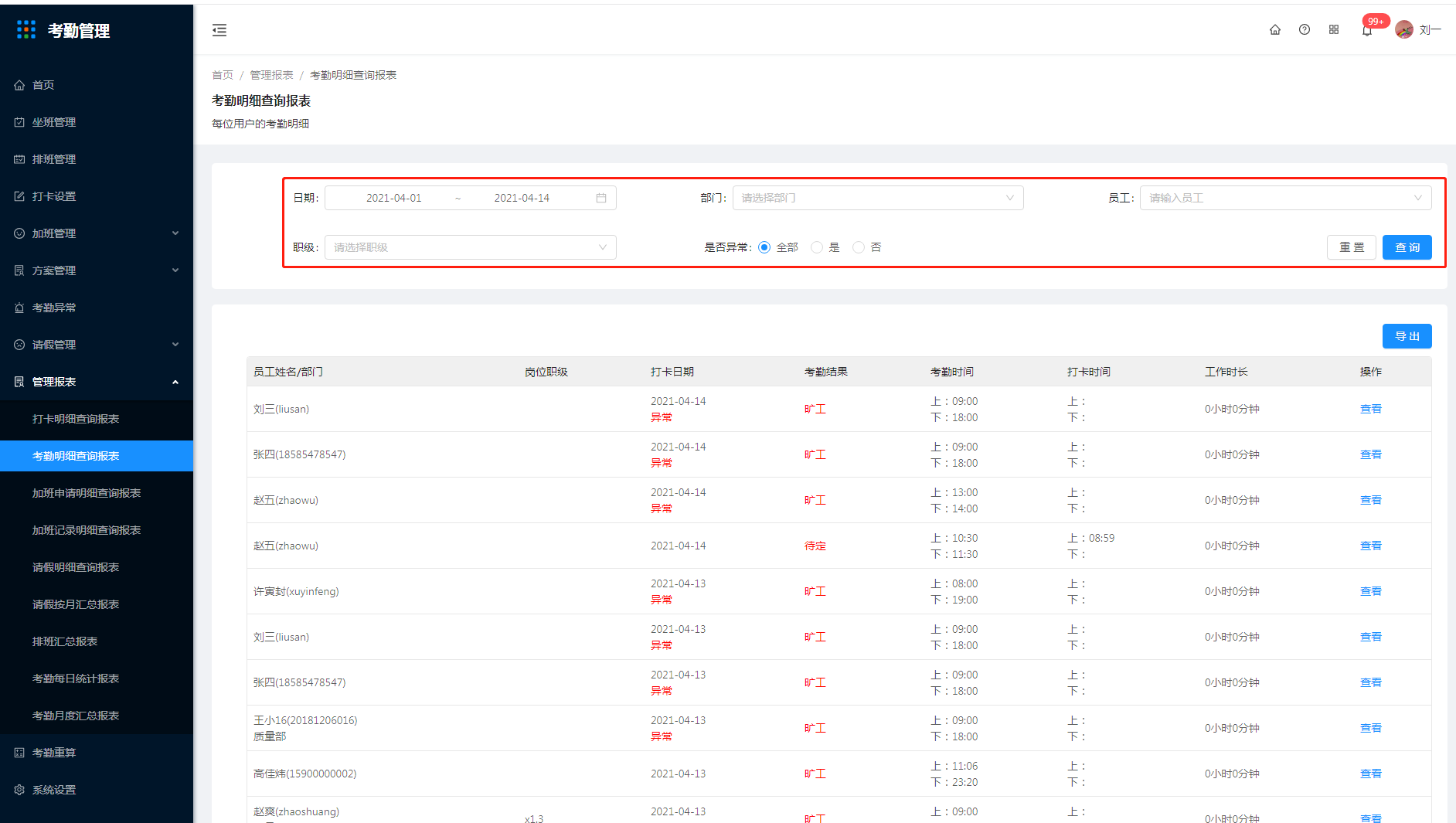Click the user avatar picture

click(1404, 30)
